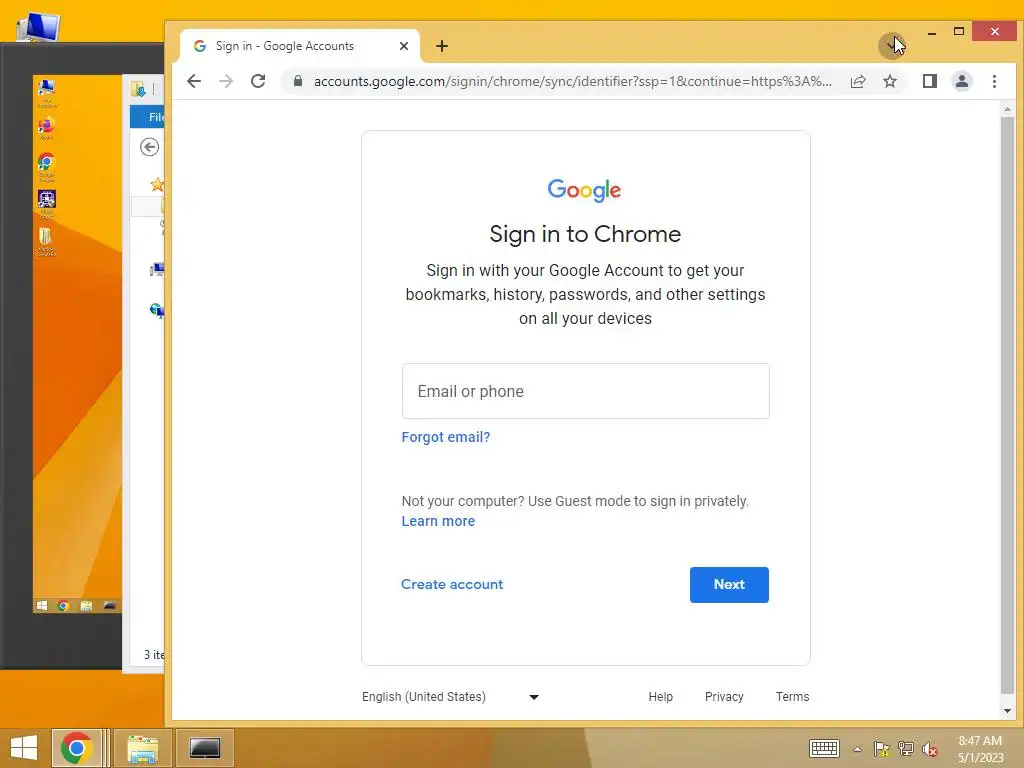Open the share page icon in address bar
1024x768 pixels.
[x=857, y=81]
